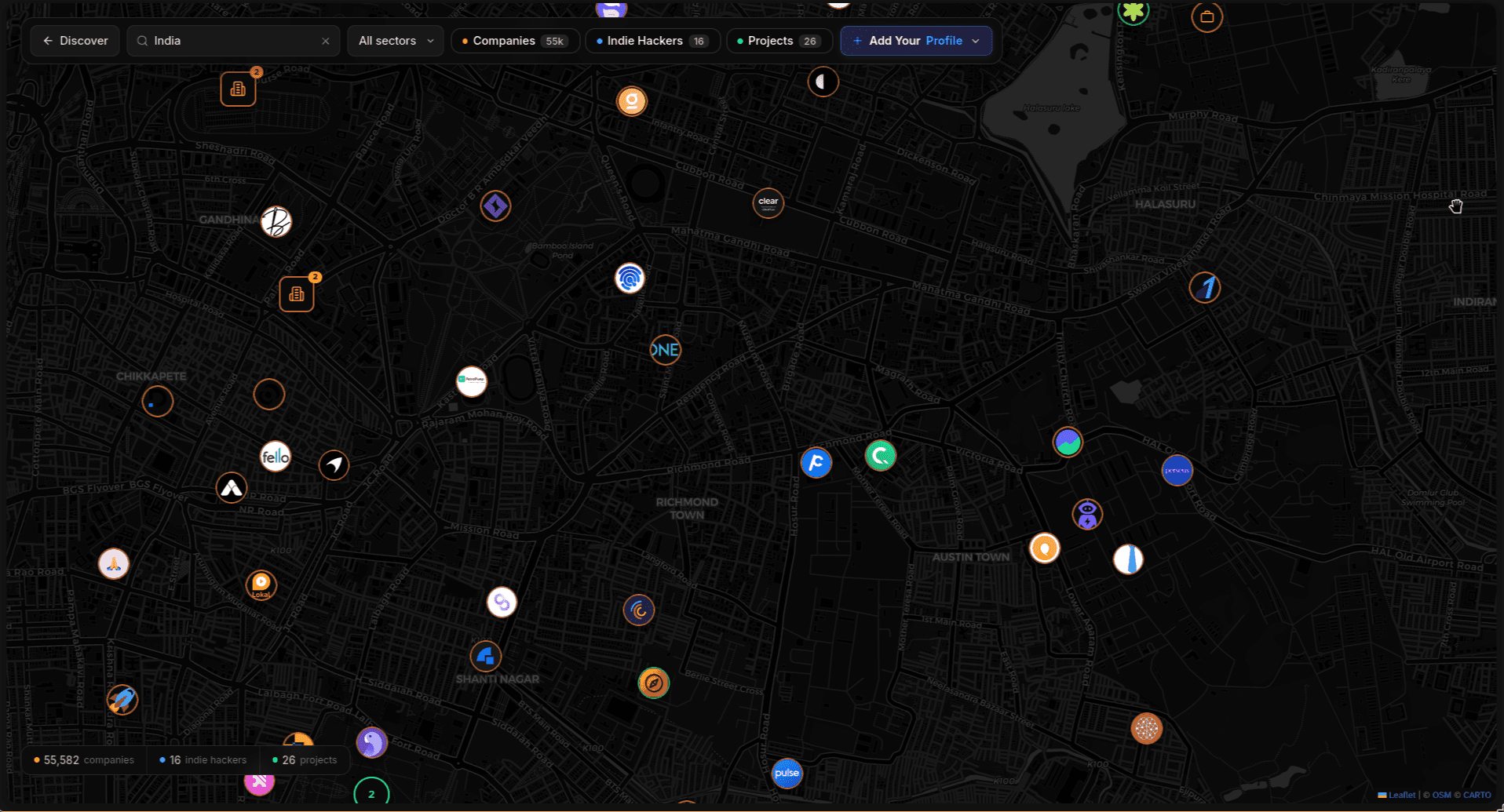The image size is (1504, 812).
Task: Open the green clover marker at top
Action: click(1133, 11)
